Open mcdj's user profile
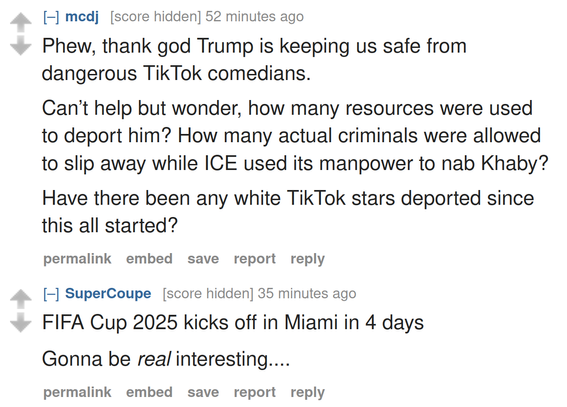567x407 pixels. click(82, 17)
